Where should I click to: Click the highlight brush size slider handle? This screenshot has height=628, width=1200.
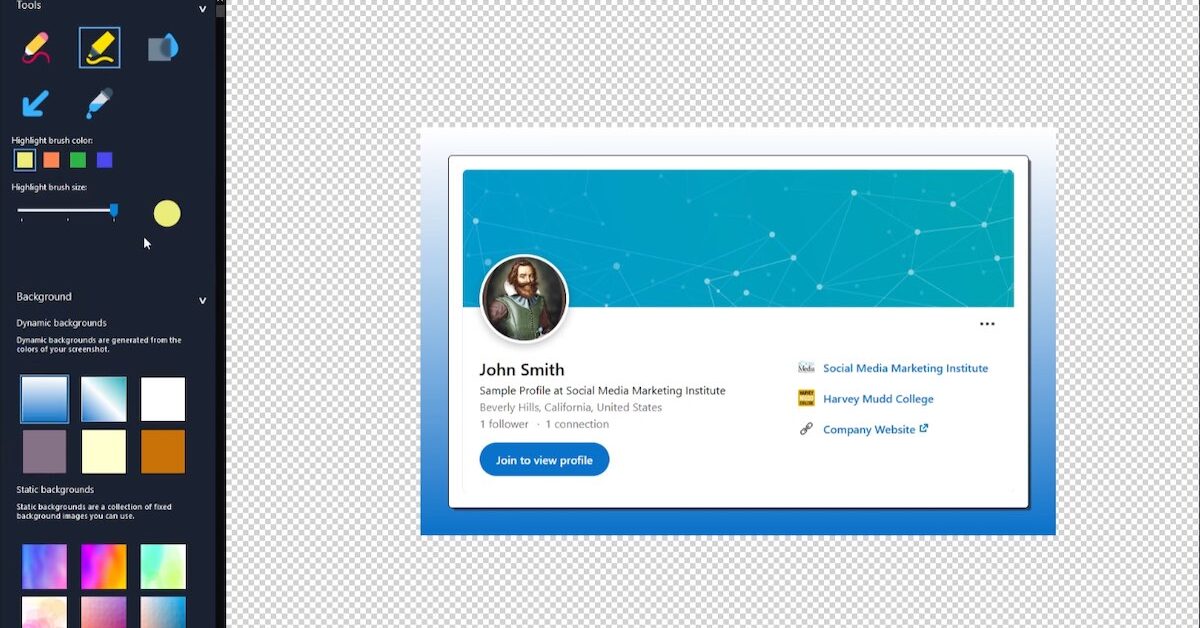[114, 210]
